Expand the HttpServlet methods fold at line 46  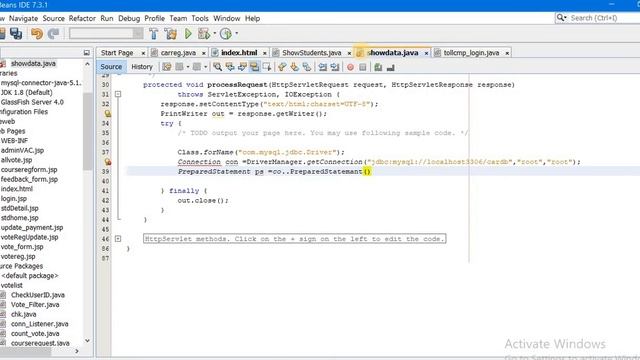click(x=118, y=239)
